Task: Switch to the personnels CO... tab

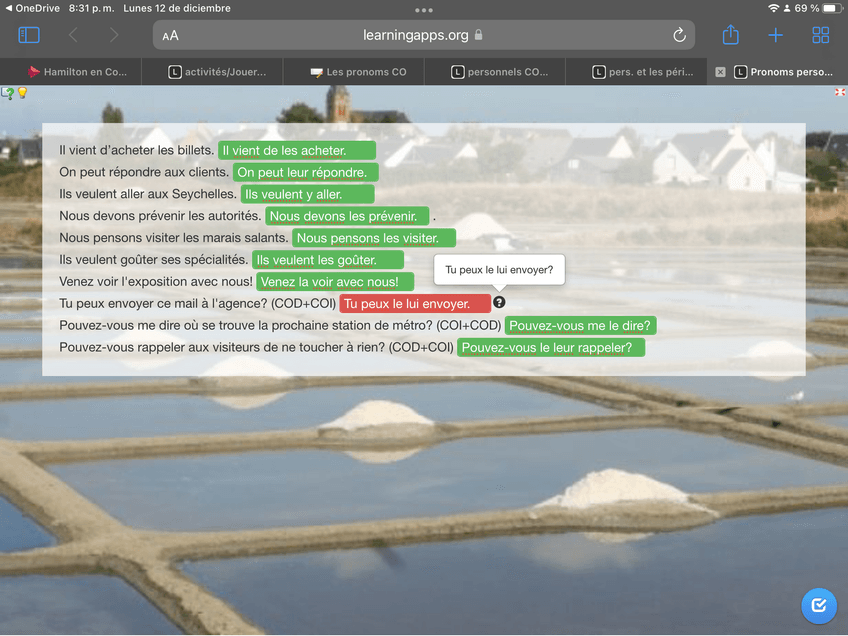Action: coord(495,72)
